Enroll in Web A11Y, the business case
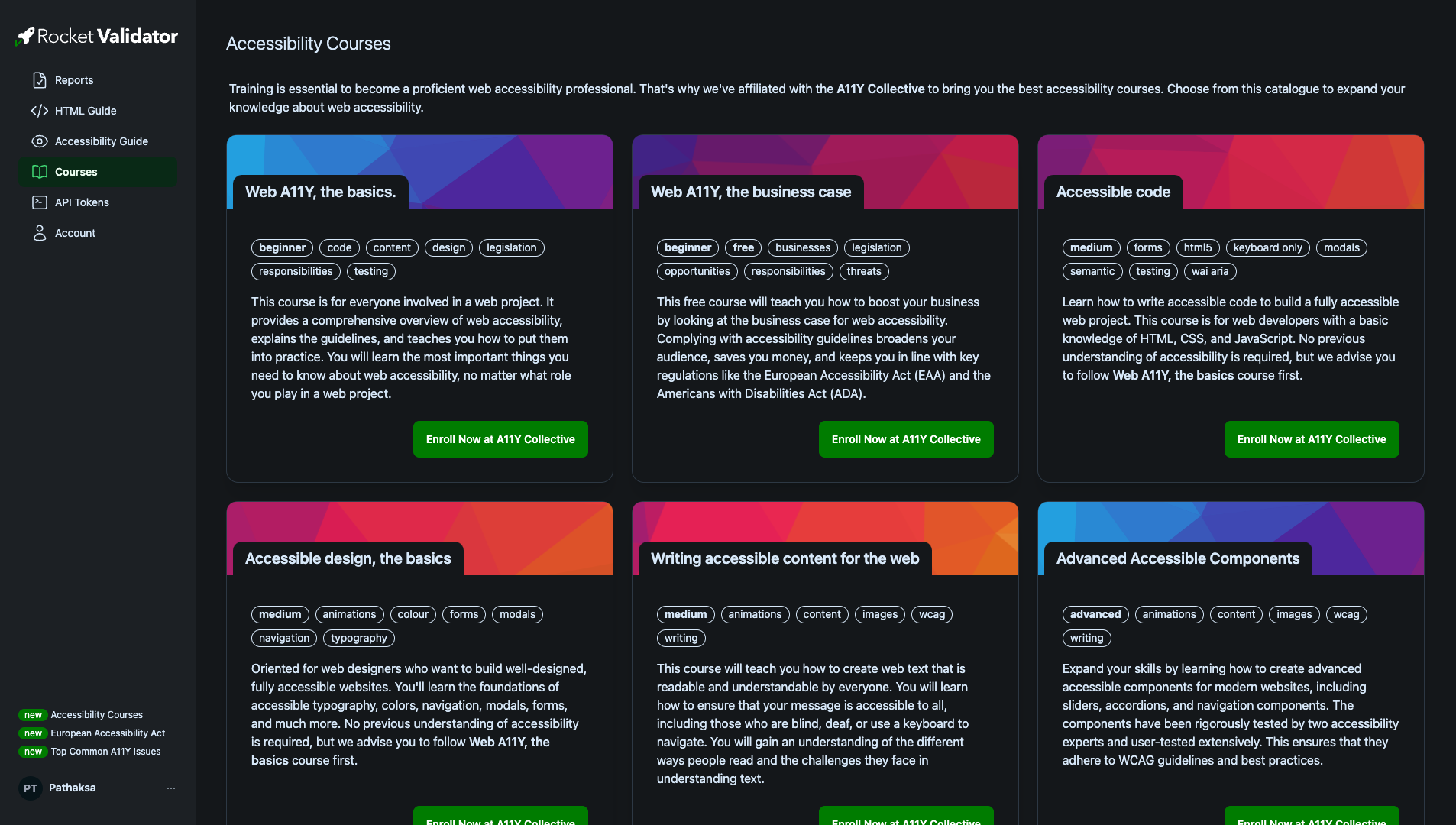 click(906, 439)
